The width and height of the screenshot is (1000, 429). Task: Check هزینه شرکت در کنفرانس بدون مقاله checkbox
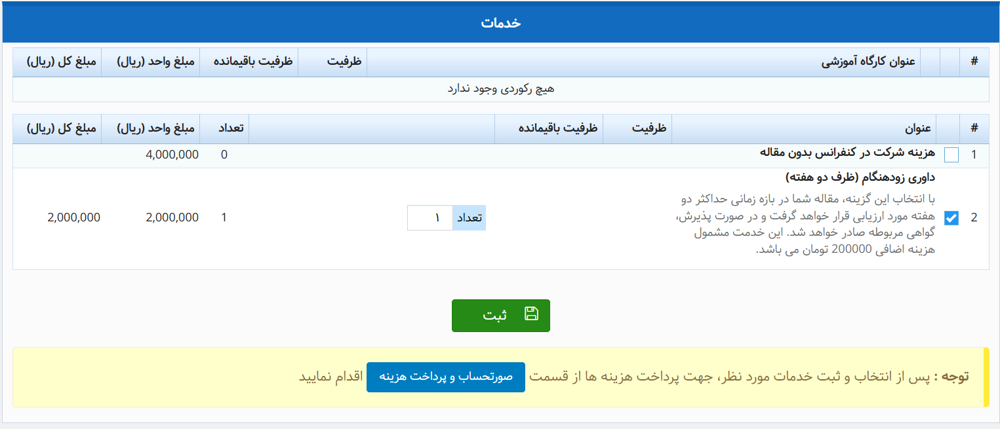[x=952, y=155]
